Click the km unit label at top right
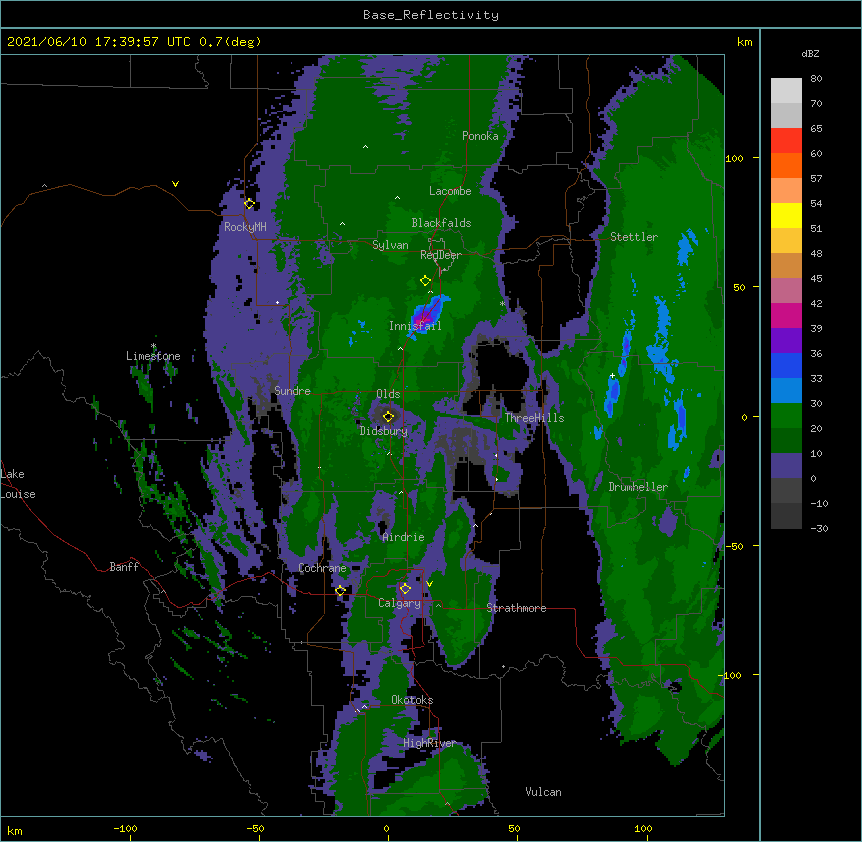Viewport: 862px width, 842px height. coord(745,42)
